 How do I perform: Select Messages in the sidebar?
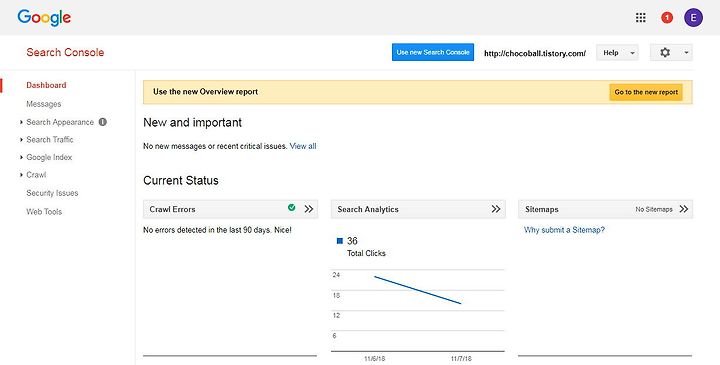point(44,104)
